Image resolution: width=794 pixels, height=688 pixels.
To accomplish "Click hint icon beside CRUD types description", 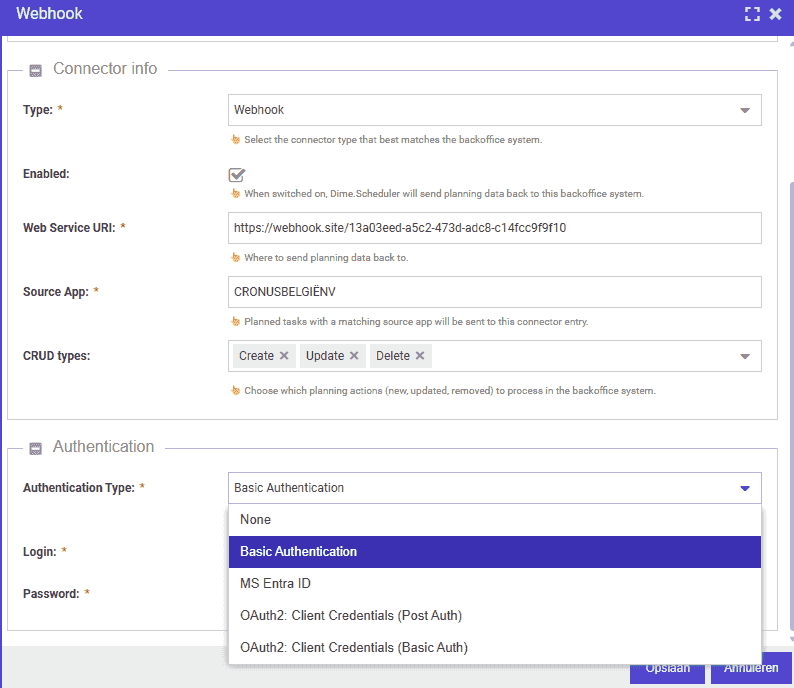I will click(x=235, y=390).
